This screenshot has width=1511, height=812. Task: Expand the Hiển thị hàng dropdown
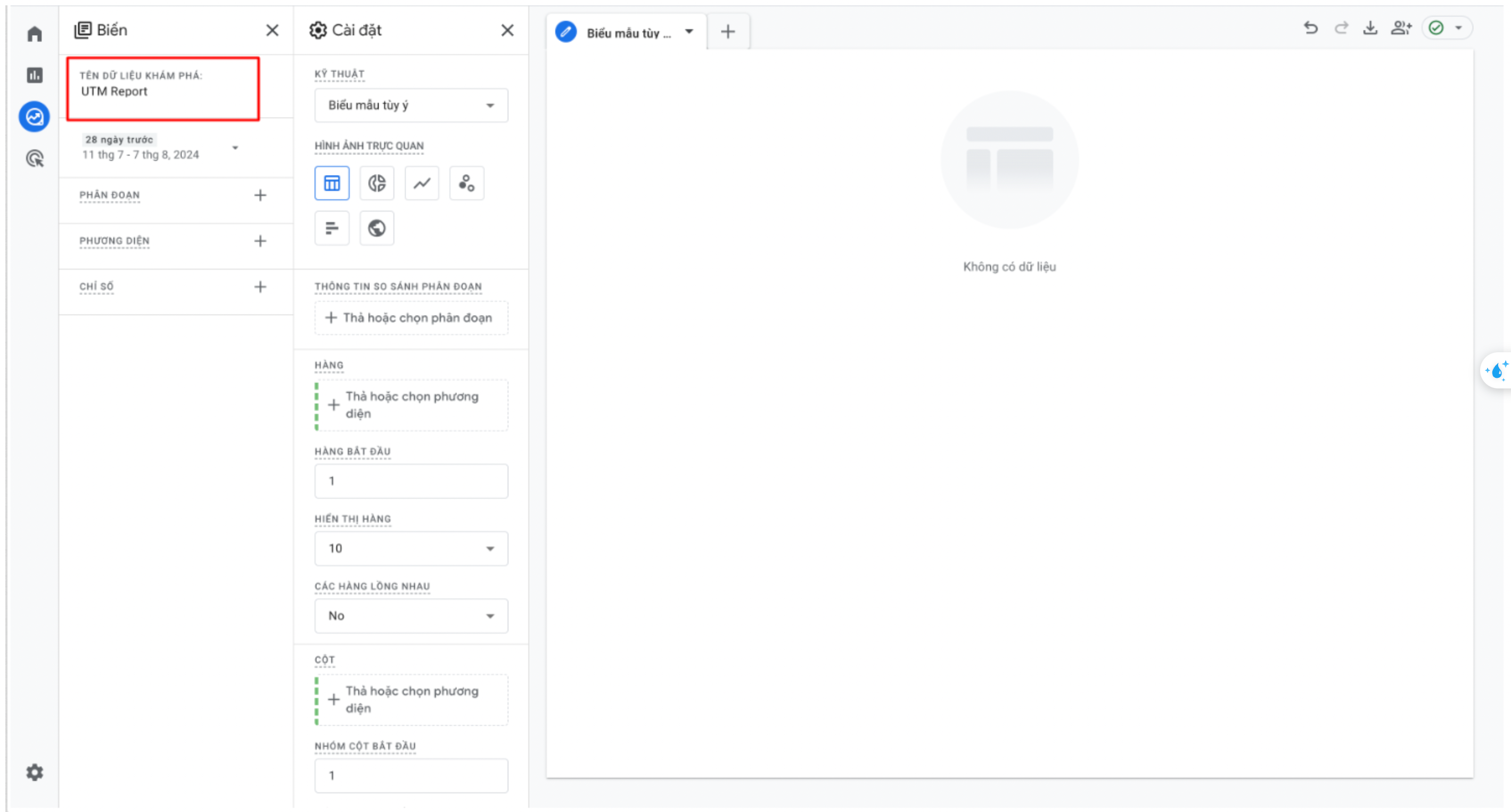411,548
